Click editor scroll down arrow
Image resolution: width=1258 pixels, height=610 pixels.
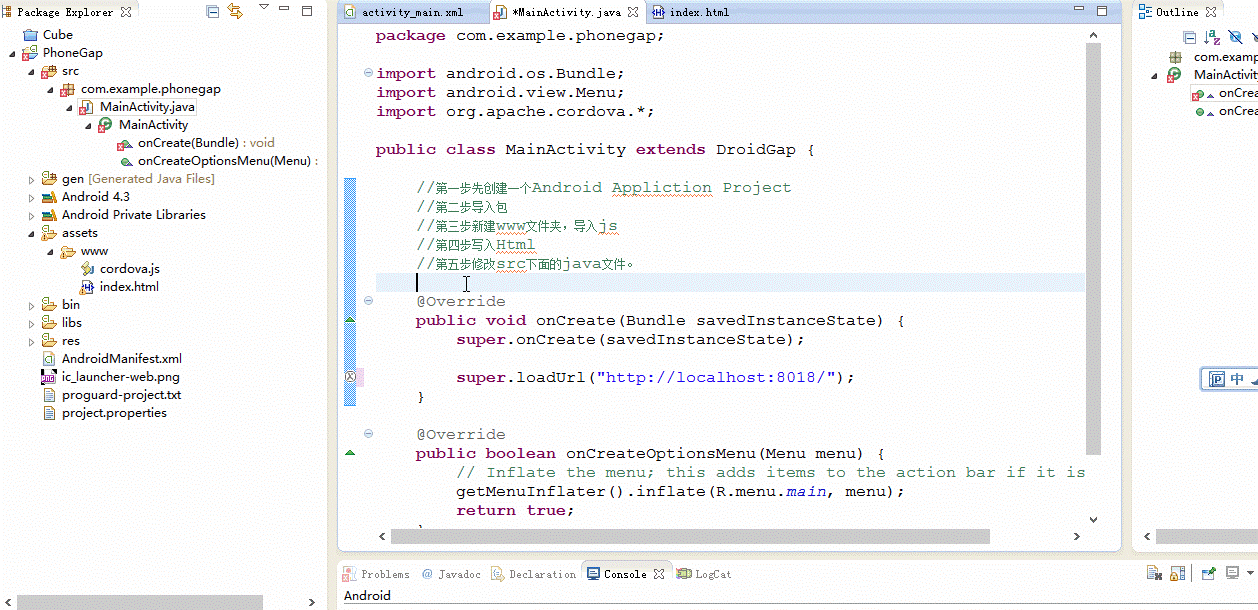[x=1093, y=520]
